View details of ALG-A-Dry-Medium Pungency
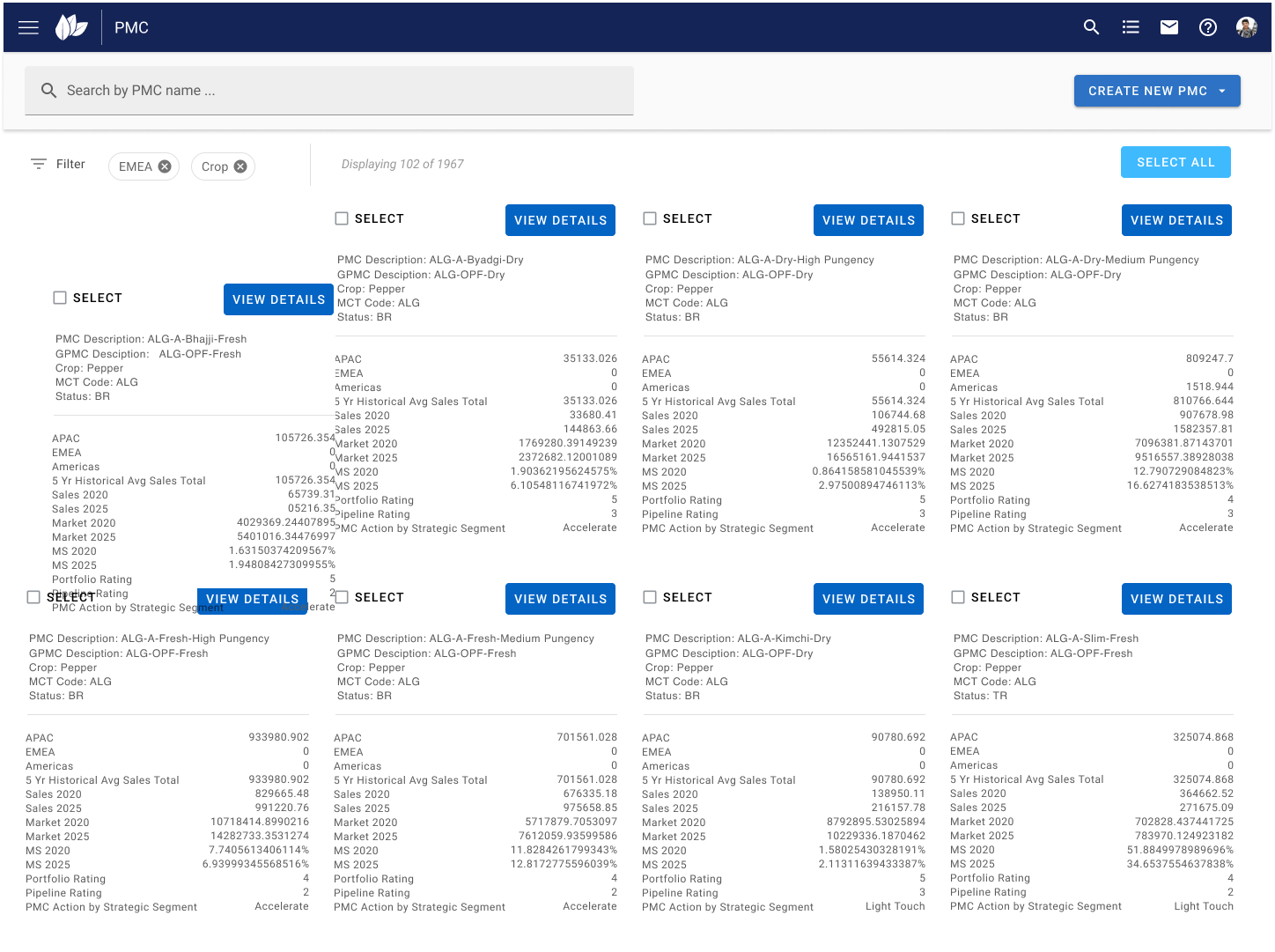 [1176, 220]
